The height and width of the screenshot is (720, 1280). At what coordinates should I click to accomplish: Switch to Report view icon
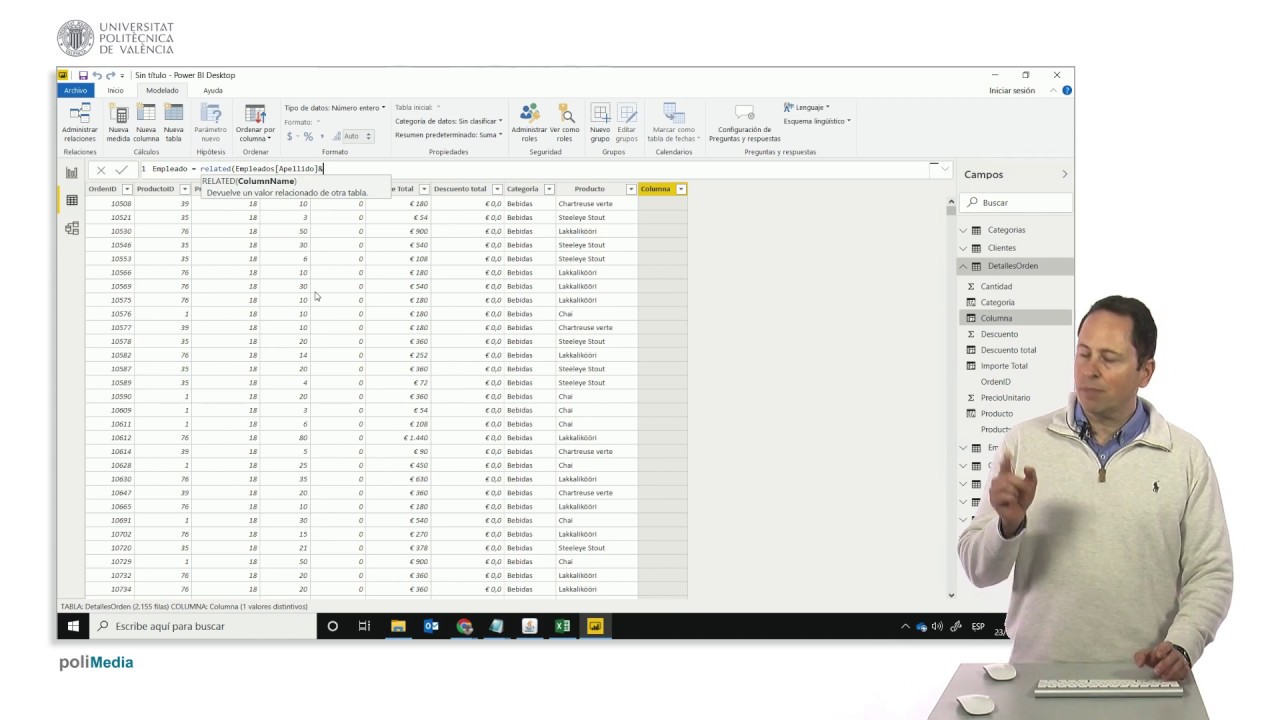click(72, 173)
